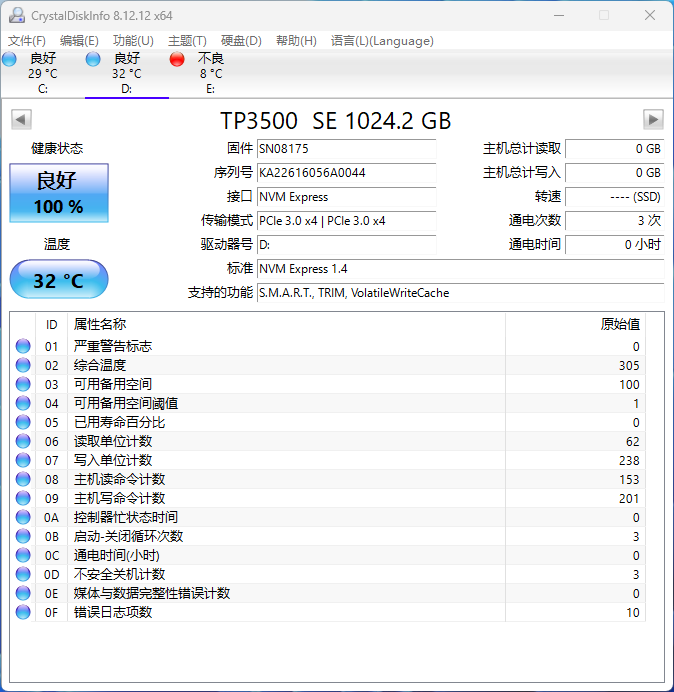Select drive D: status tab (32 °C)
Image resolution: width=674 pixels, height=692 pixels.
coord(127,73)
